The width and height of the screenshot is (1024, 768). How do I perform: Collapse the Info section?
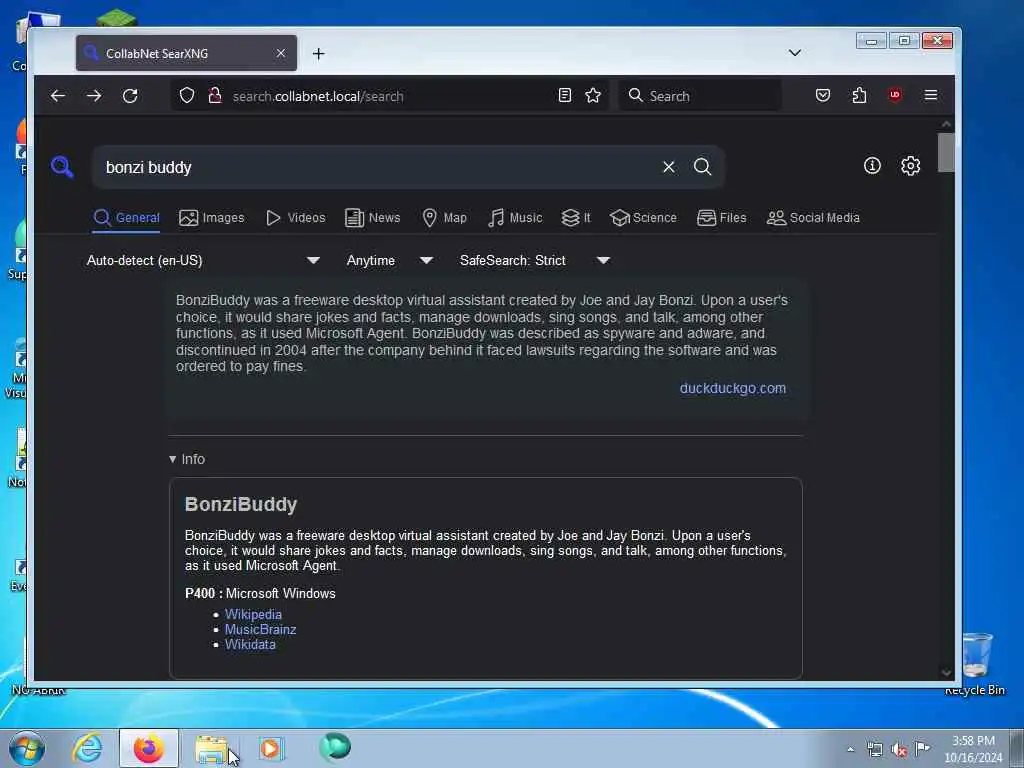tap(187, 459)
